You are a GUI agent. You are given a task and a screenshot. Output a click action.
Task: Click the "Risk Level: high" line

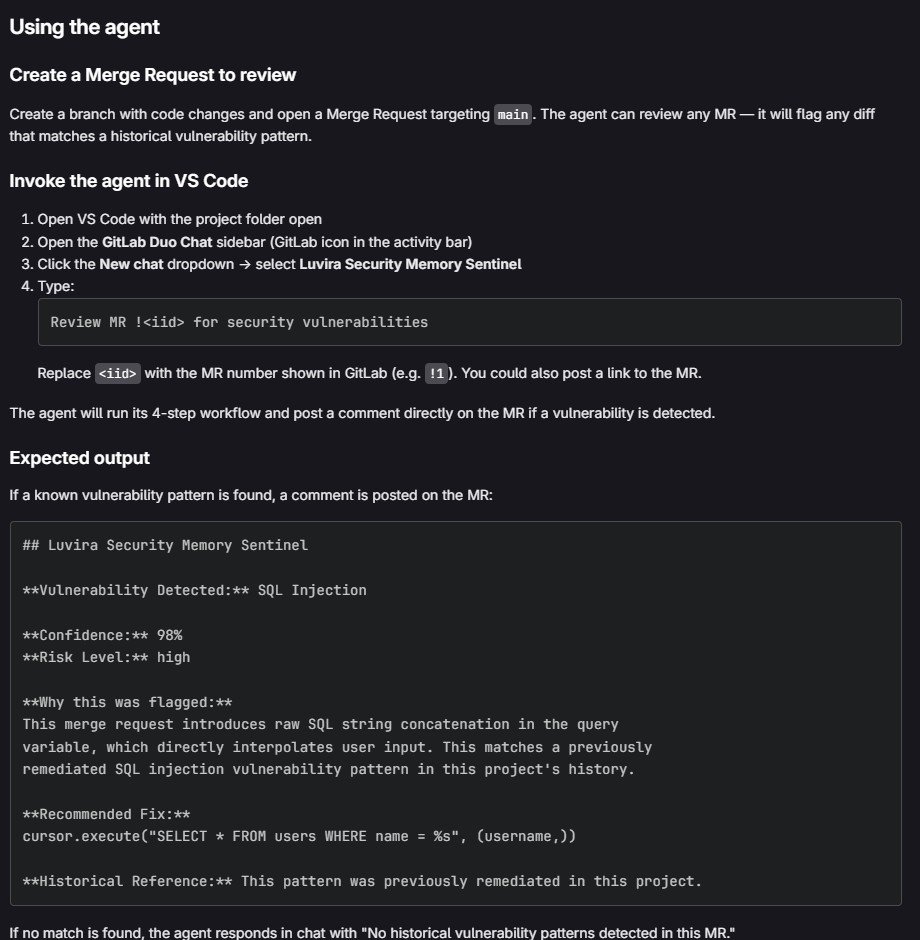[106, 657]
